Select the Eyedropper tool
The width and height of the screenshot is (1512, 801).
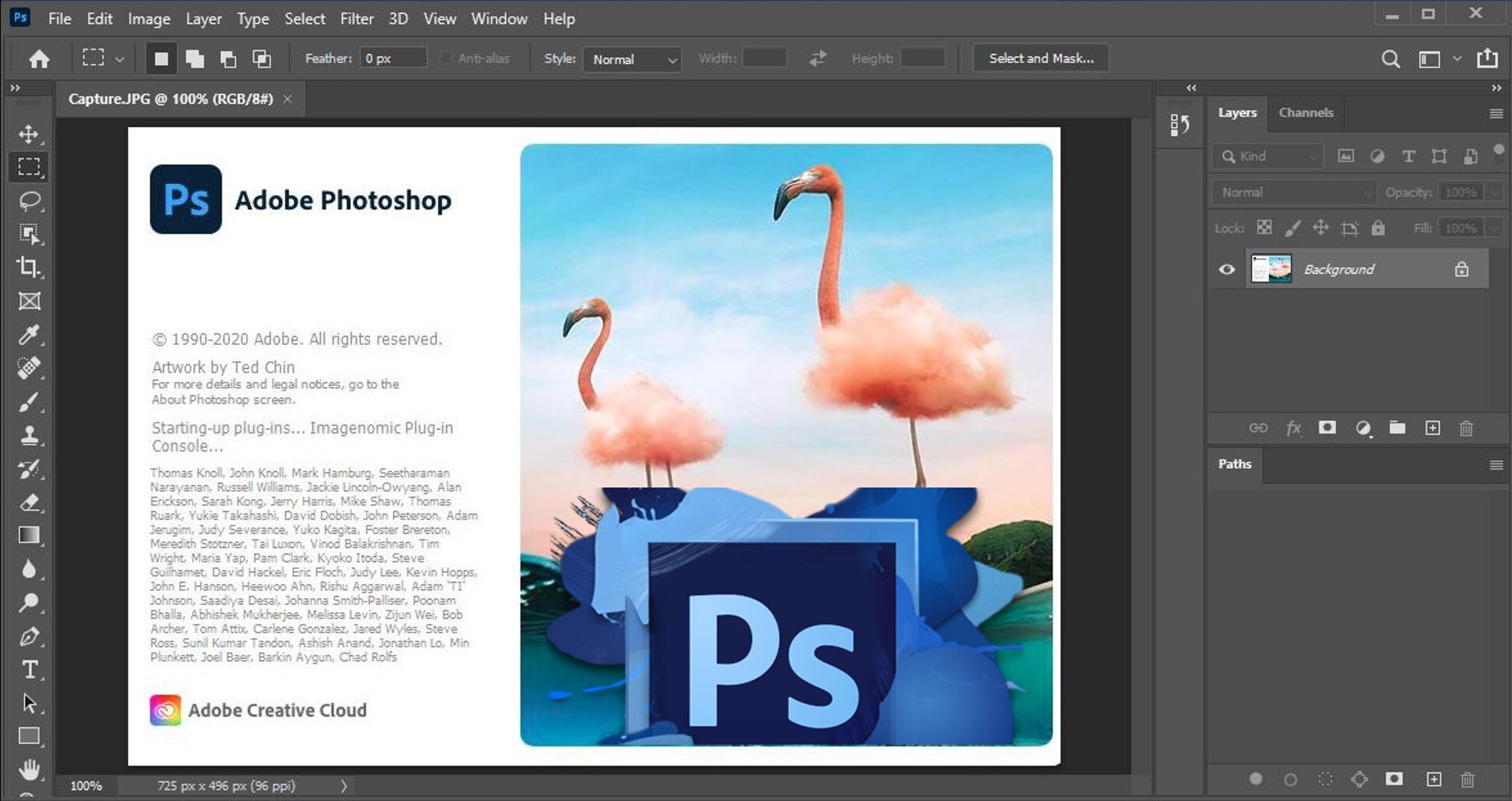[x=29, y=335]
